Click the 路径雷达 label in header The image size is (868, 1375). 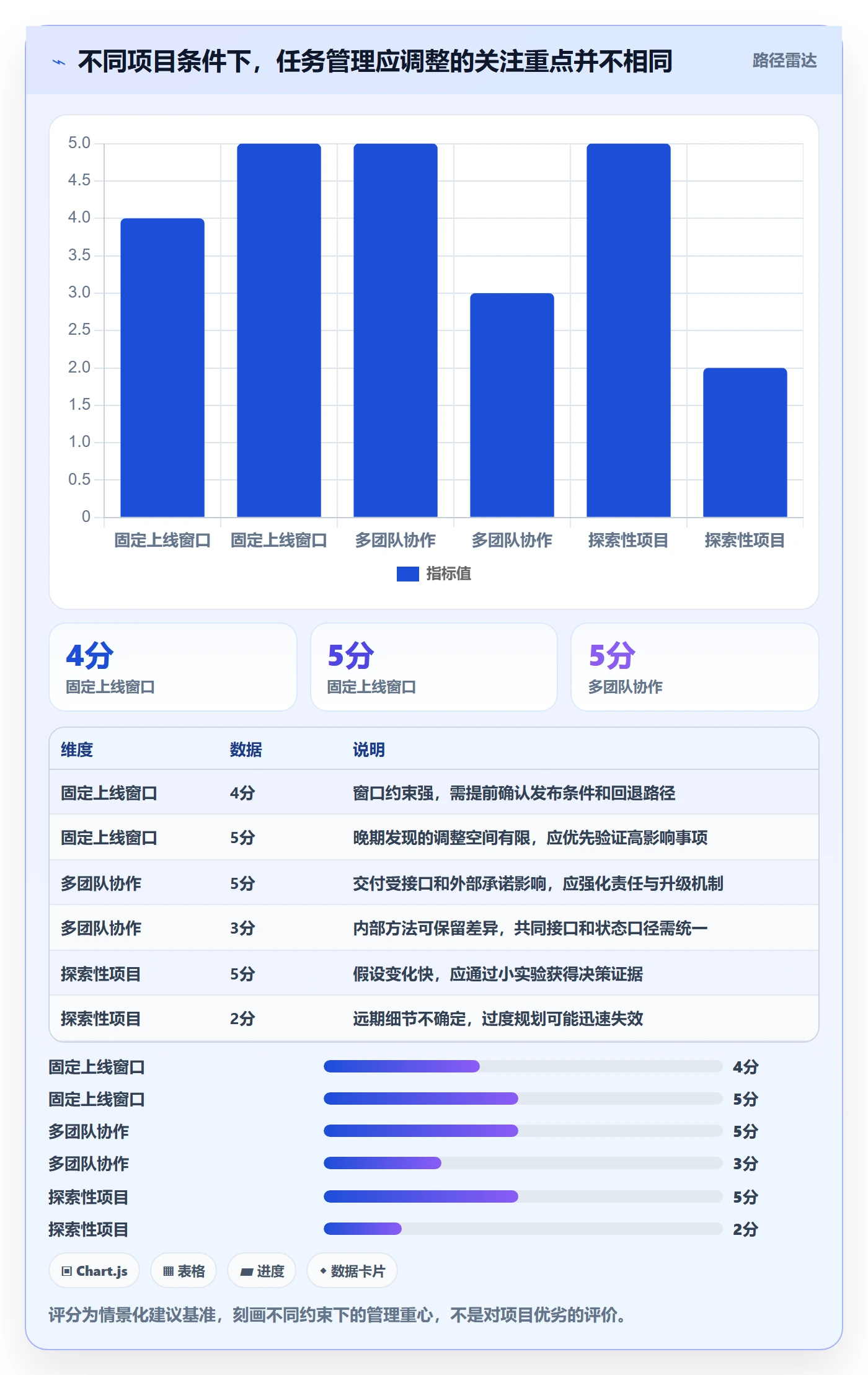784,60
